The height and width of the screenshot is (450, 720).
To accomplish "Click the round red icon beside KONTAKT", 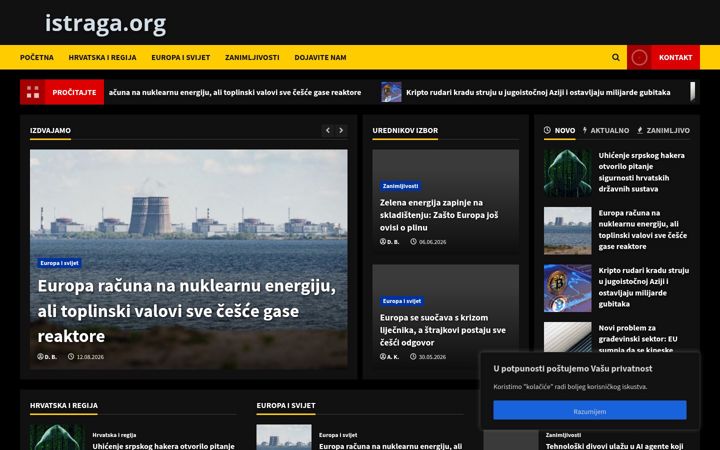I will point(639,57).
